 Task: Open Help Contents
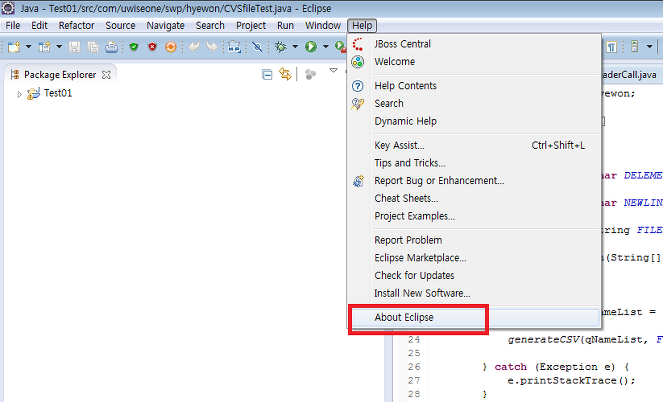point(474,86)
